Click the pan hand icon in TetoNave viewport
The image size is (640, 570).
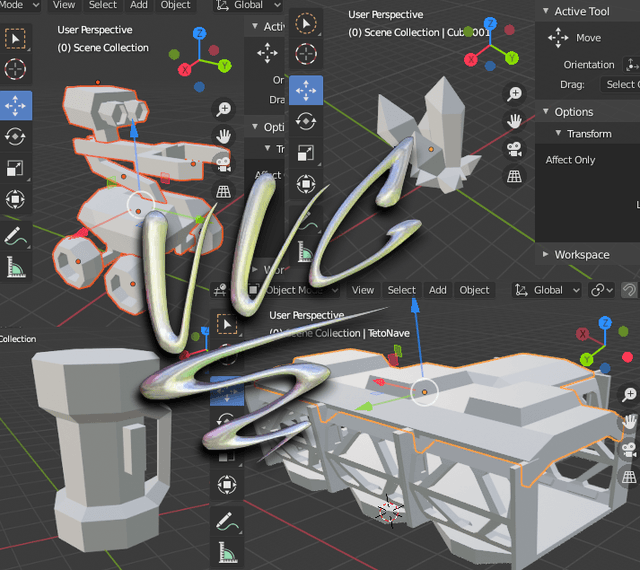click(629, 421)
